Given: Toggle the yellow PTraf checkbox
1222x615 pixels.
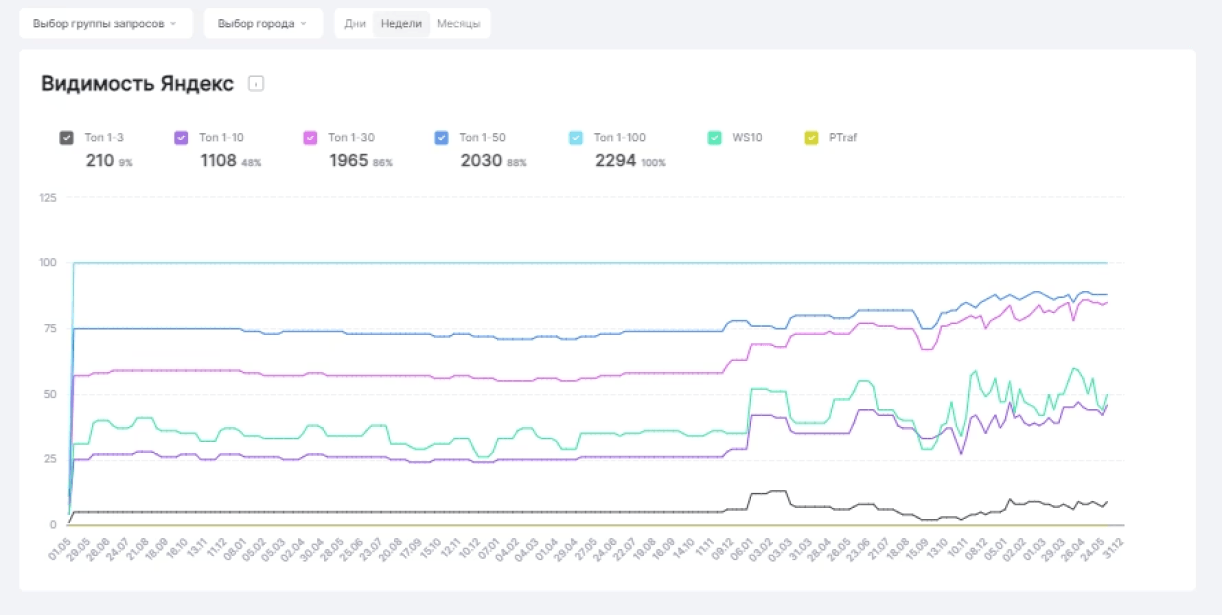Looking at the screenshot, I should pos(811,138).
